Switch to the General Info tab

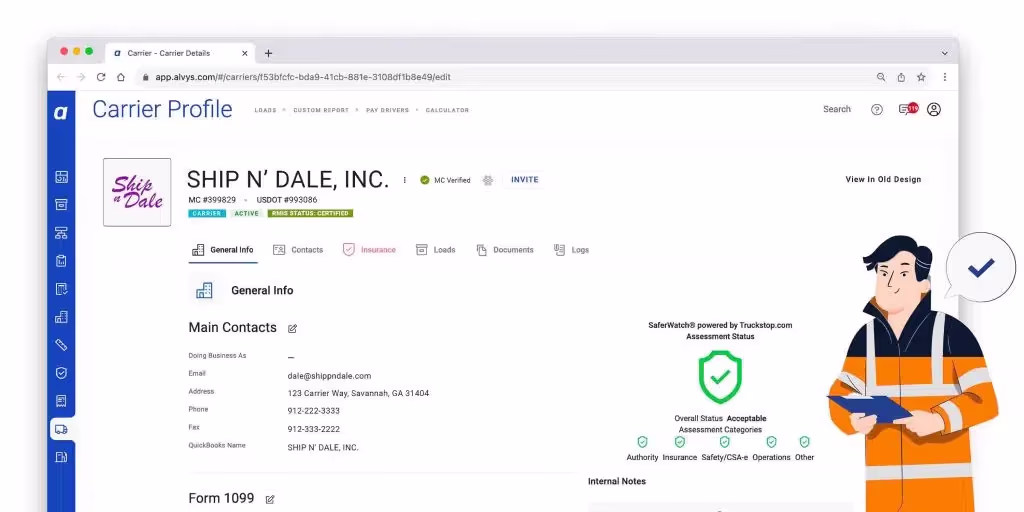pyautogui.click(x=223, y=250)
